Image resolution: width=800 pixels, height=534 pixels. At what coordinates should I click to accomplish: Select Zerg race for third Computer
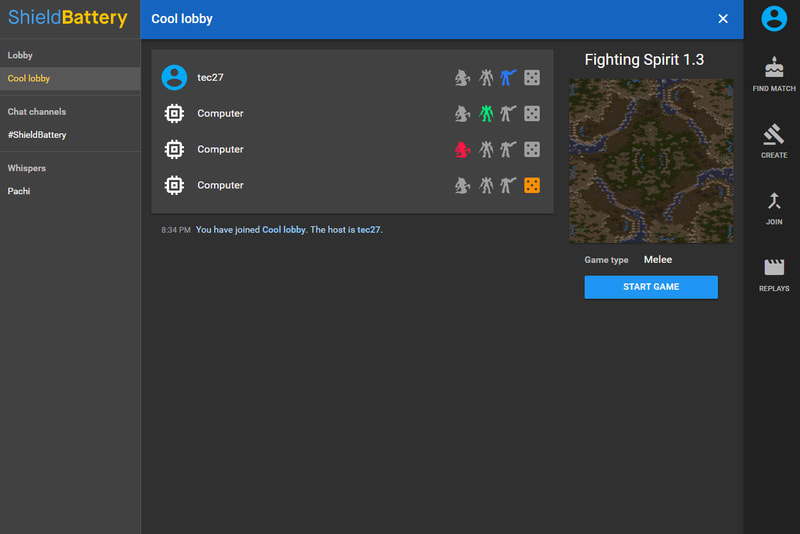(462, 185)
